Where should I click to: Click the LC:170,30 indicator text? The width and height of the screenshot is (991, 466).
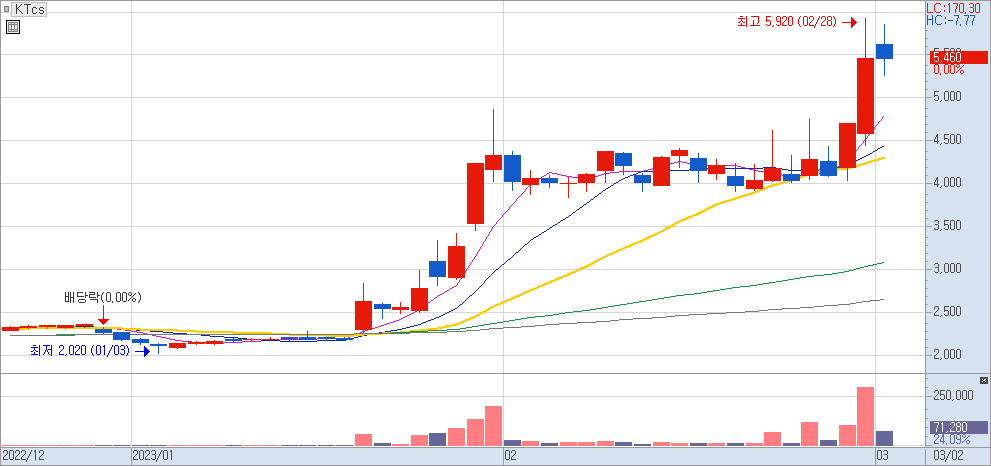953,9
